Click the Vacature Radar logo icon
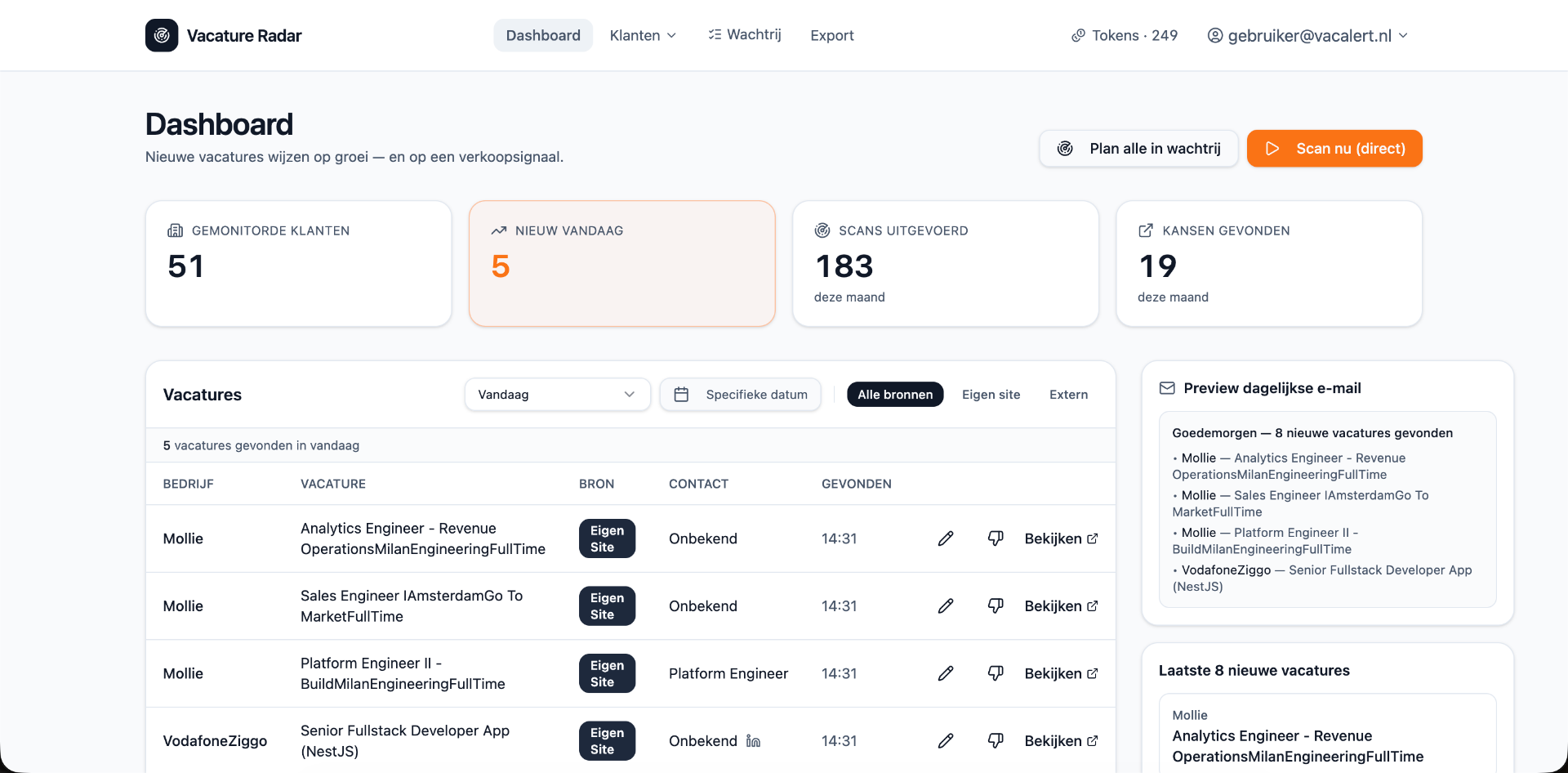The height and width of the screenshot is (773, 1568). [162, 35]
